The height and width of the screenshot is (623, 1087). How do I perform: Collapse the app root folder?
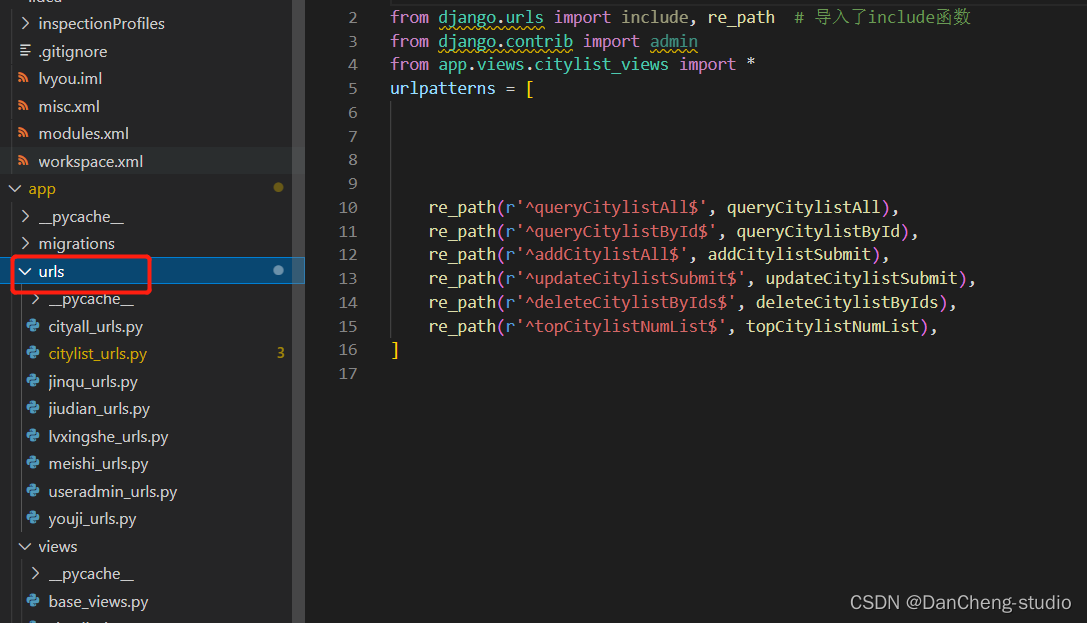click(x=14, y=189)
